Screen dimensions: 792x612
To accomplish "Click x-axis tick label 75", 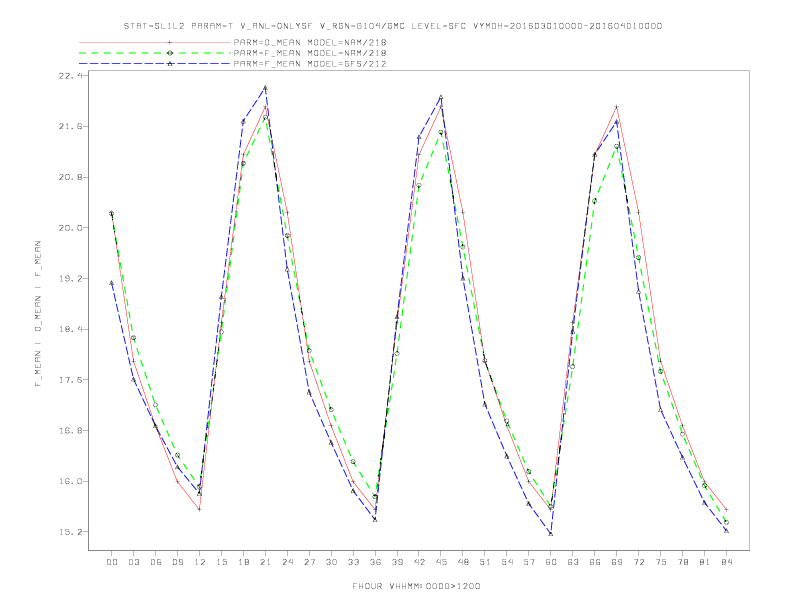I will coord(661,562).
